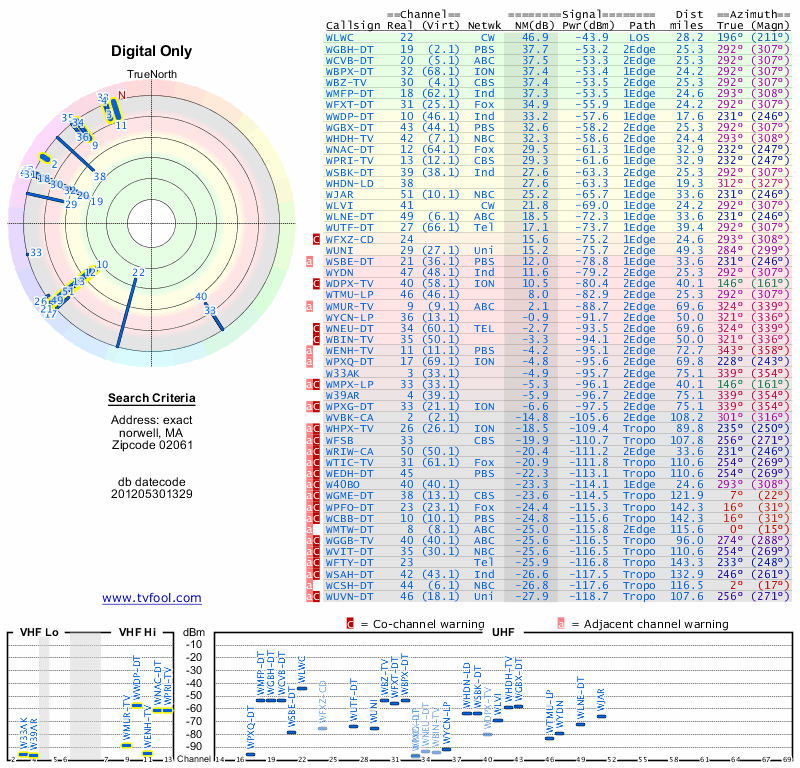
Task: Click the WCVB-DT callsign in the table
Action: pos(349,60)
